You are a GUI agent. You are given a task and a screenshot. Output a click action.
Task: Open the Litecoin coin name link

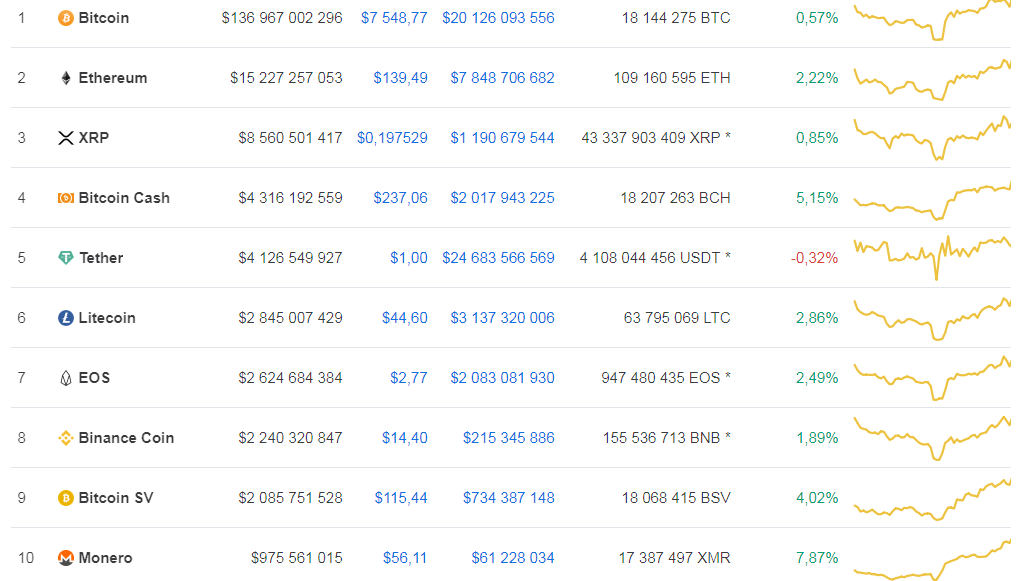[x=107, y=318]
